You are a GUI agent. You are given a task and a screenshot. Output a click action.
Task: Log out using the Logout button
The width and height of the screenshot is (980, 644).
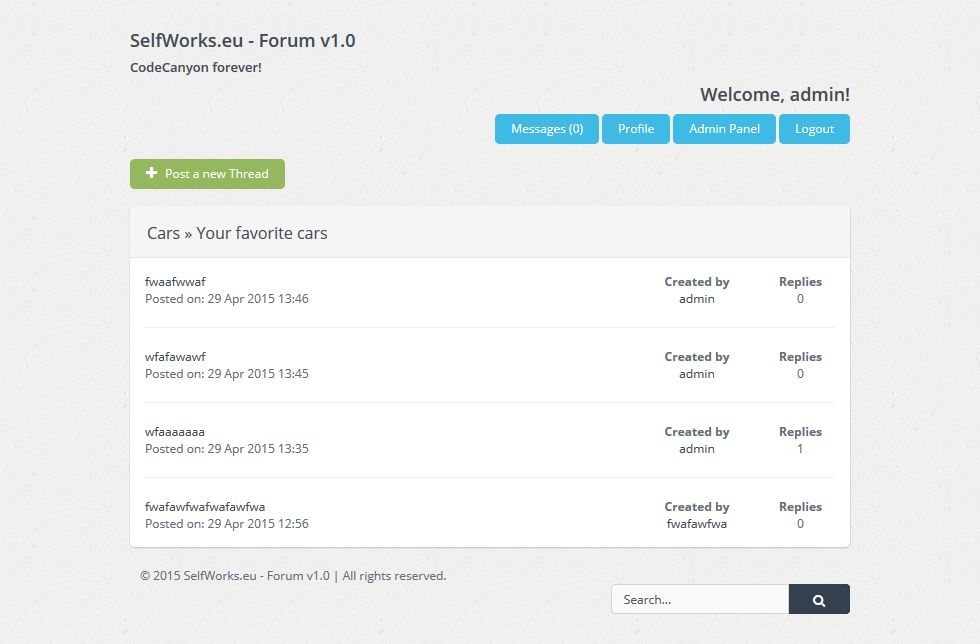(814, 129)
